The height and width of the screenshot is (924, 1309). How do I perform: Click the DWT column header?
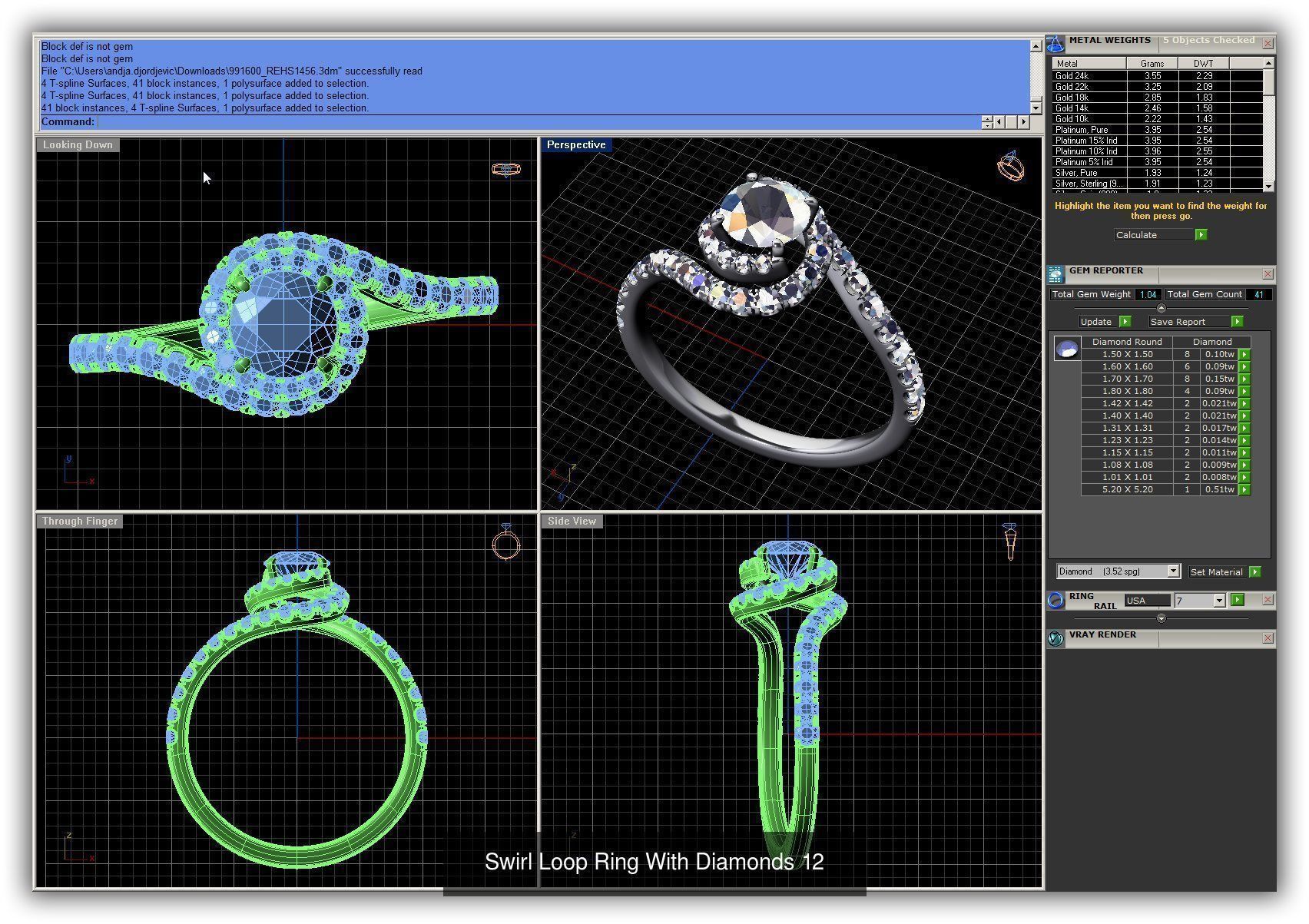[1204, 64]
